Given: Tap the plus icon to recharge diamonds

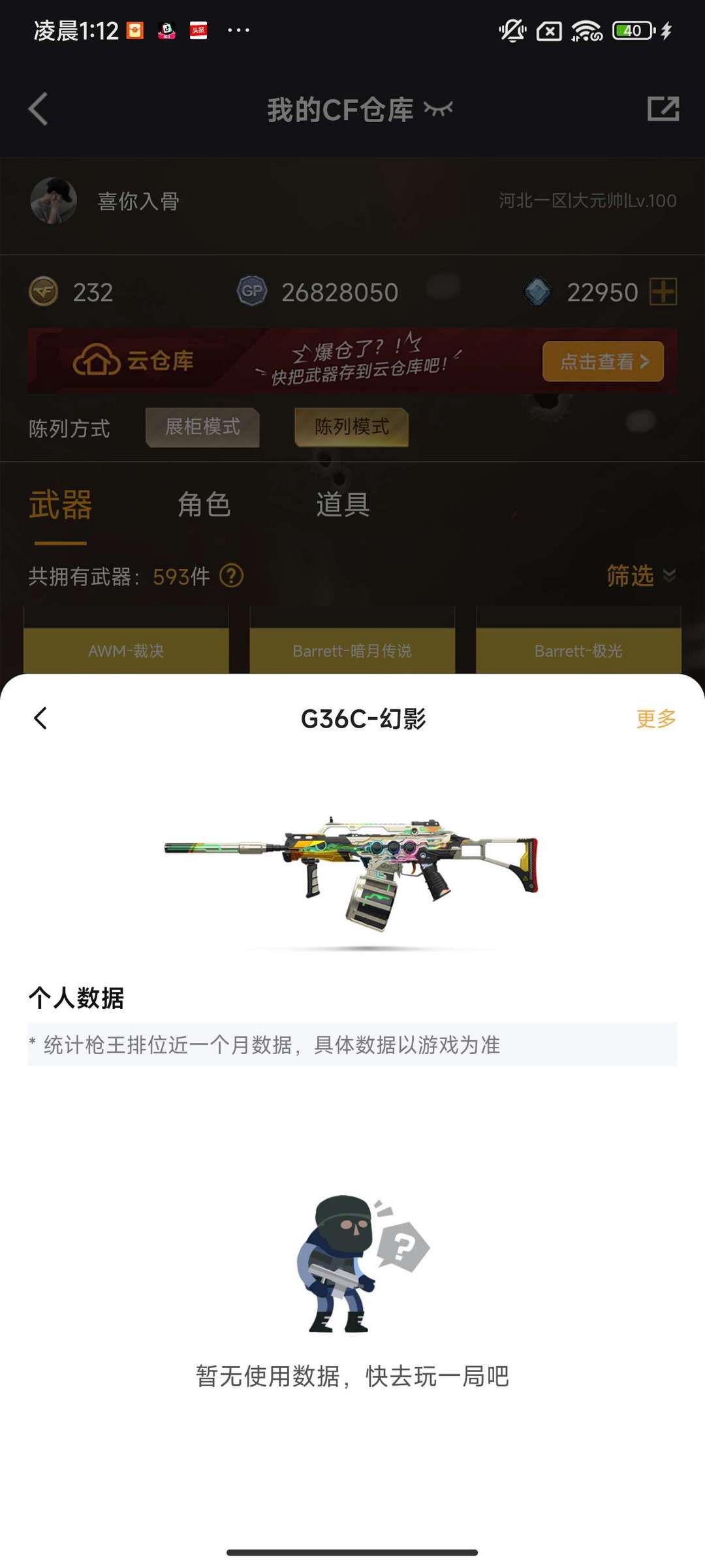Looking at the screenshot, I should [663, 291].
